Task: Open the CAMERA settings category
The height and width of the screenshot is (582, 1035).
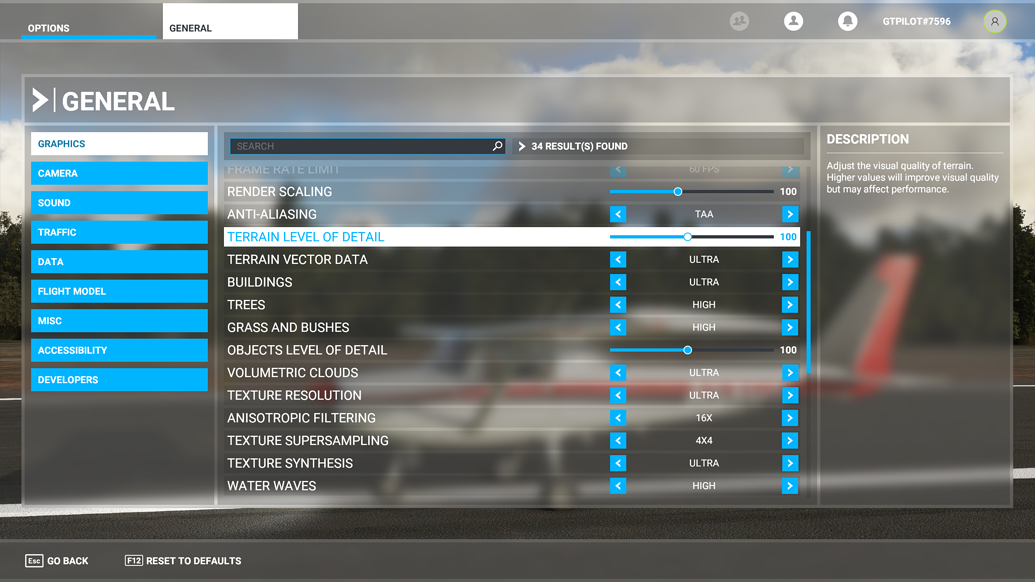Action: click(x=119, y=173)
